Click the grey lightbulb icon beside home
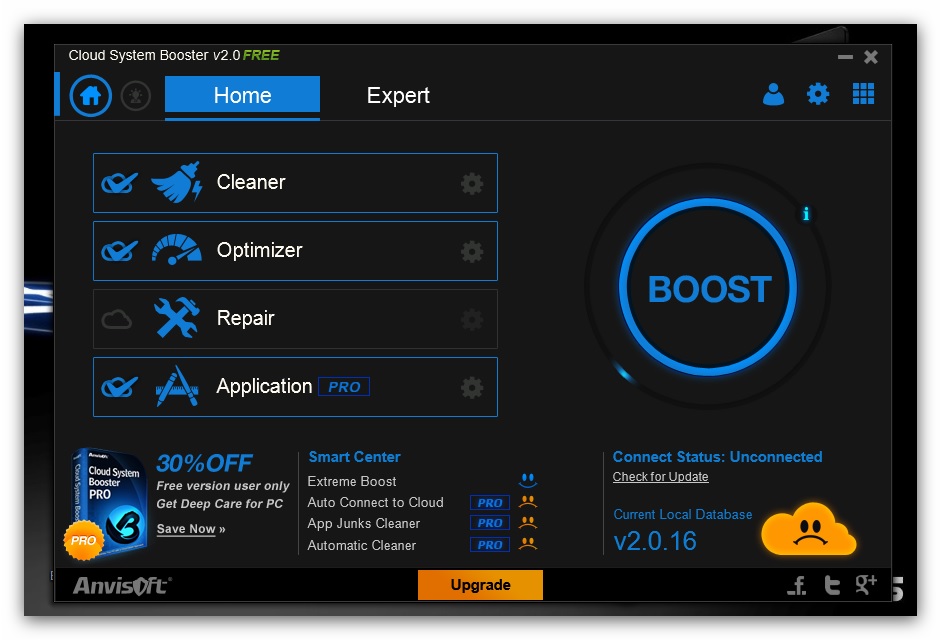The width and height of the screenshot is (941, 640). click(x=136, y=95)
